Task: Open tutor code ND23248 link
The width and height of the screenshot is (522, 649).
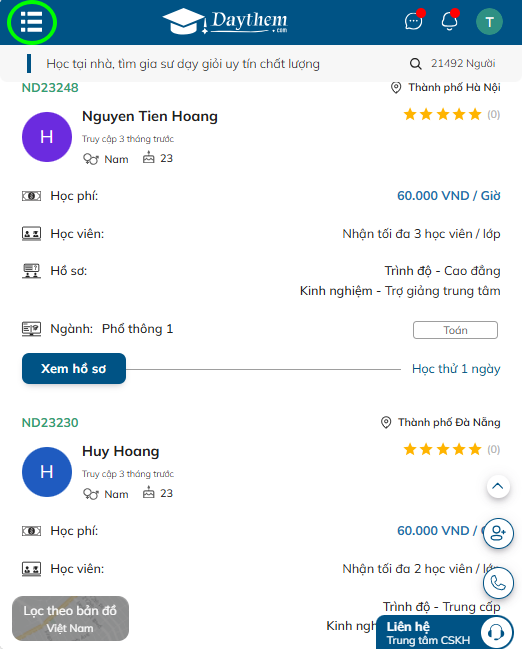Action: [x=50, y=87]
